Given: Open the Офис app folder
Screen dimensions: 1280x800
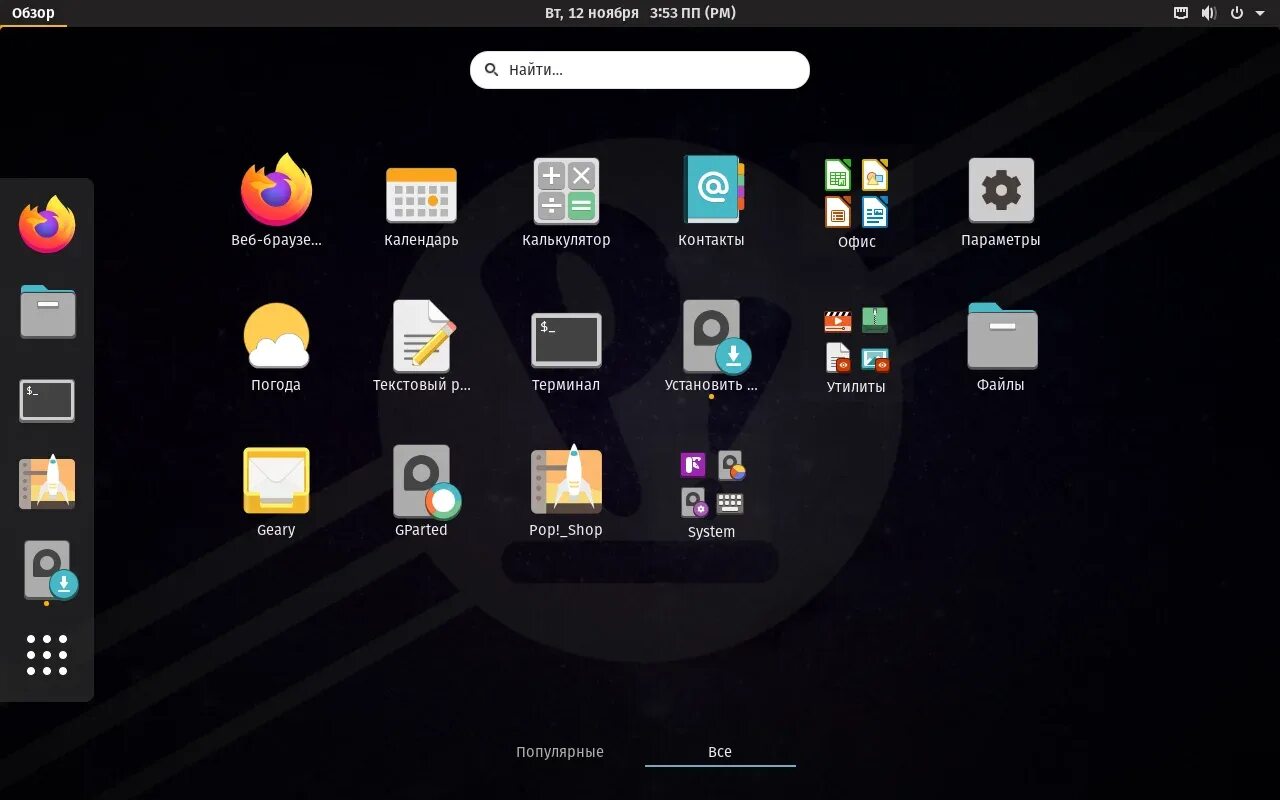Looking at the screenshot, I should 856,203.
